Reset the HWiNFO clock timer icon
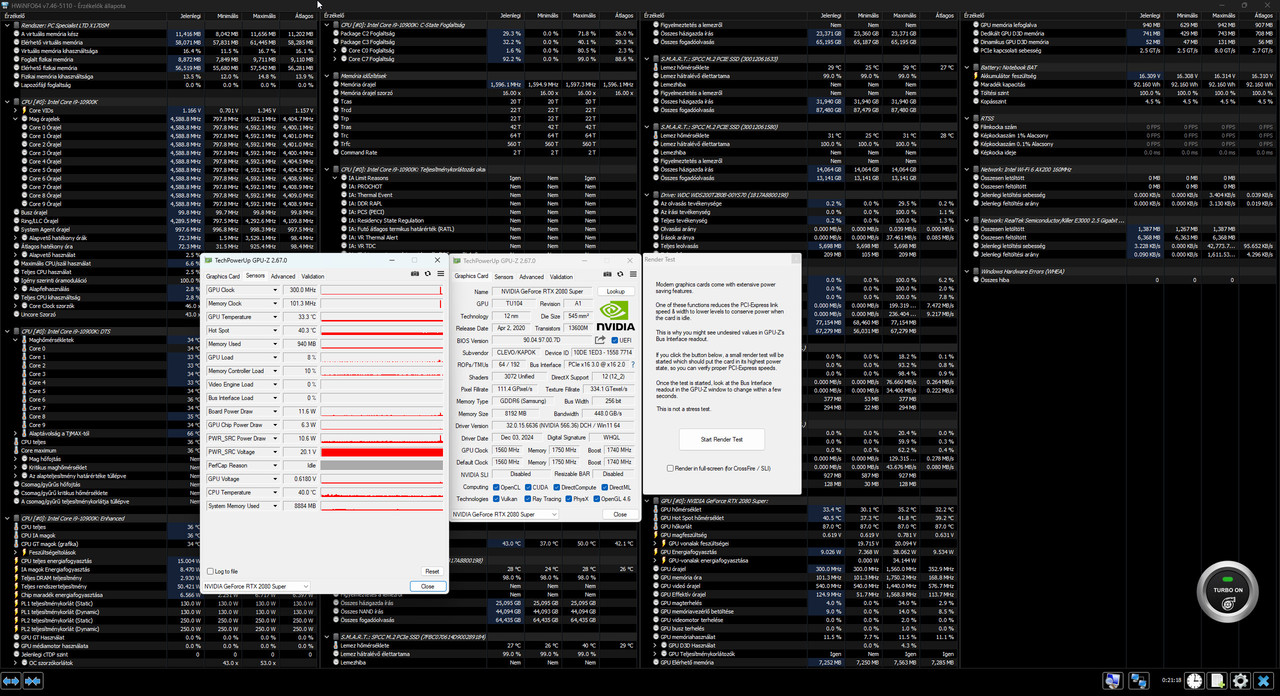This screenshot has height=696, width=1280. click(1195, 681)
